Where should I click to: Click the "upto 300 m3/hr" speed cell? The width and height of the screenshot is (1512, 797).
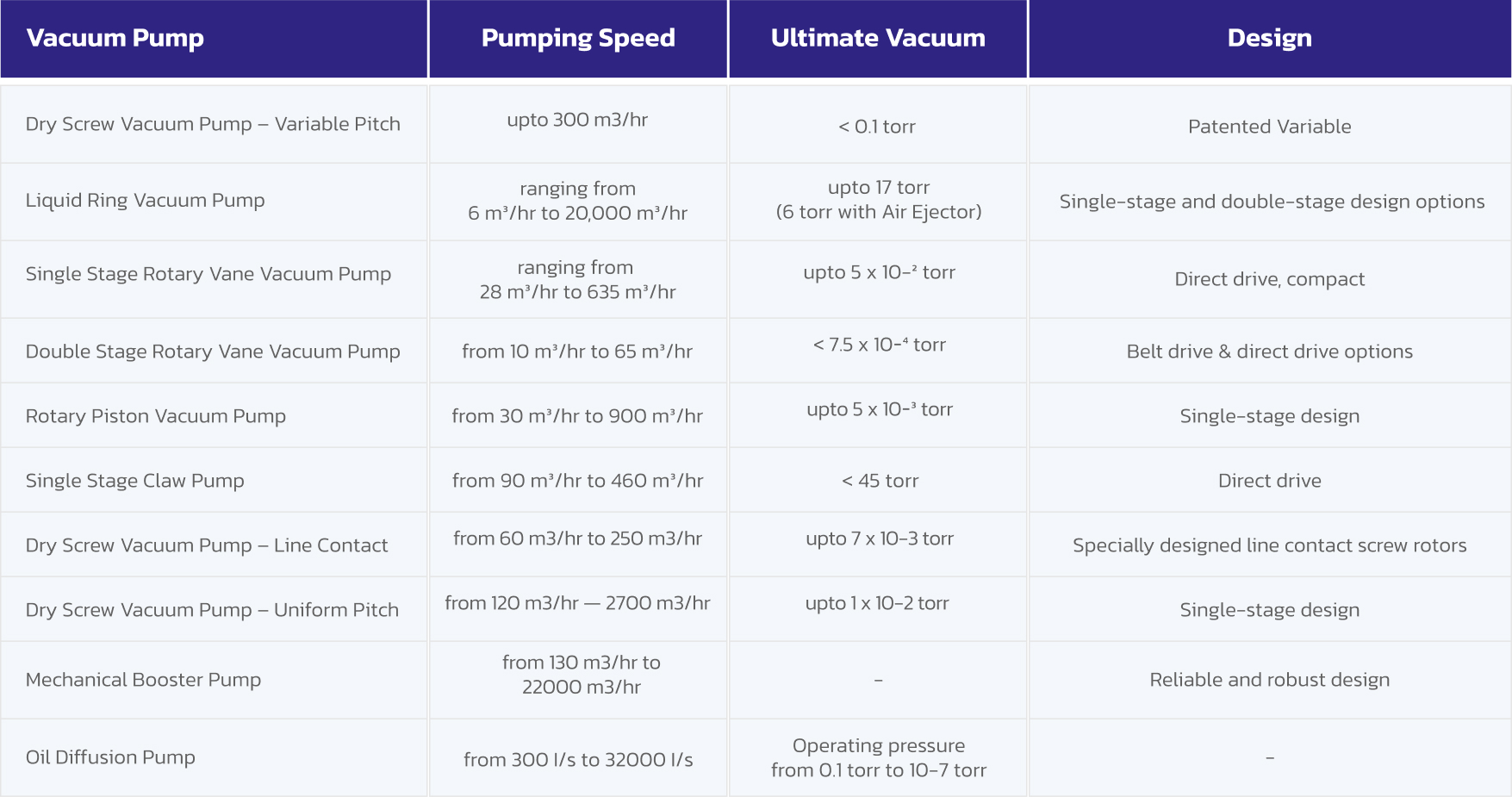coord(577,120)
